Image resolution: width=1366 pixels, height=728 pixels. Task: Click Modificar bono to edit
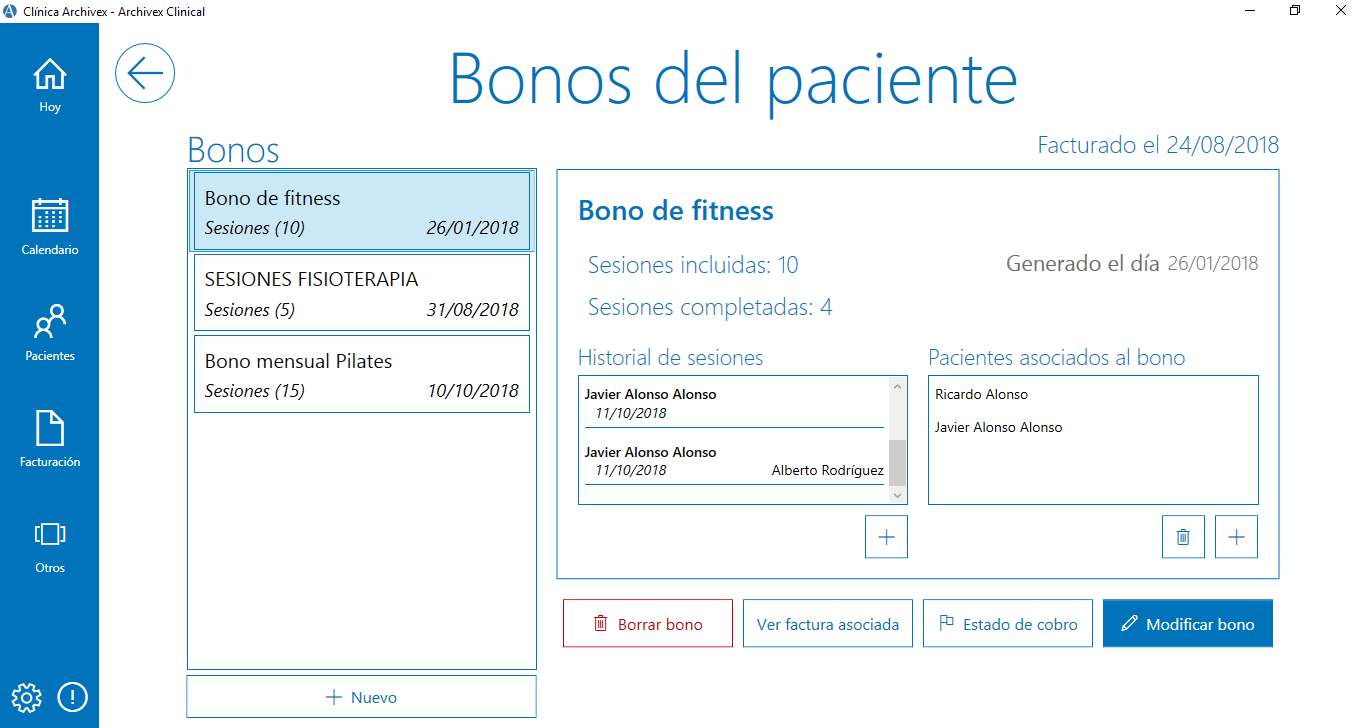click(x=1187, y=623)
